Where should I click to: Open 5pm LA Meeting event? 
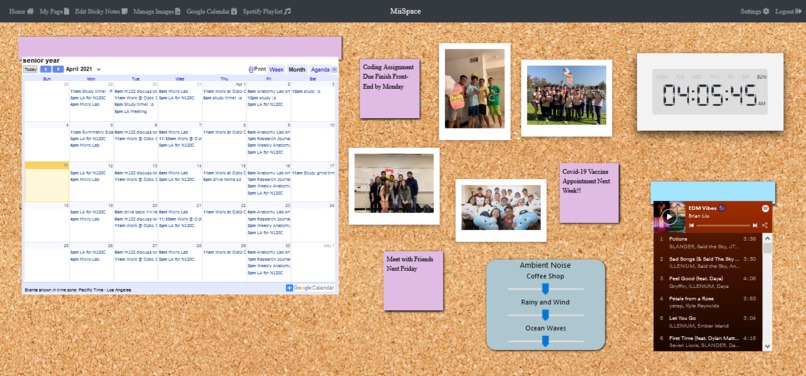(131, 111)
